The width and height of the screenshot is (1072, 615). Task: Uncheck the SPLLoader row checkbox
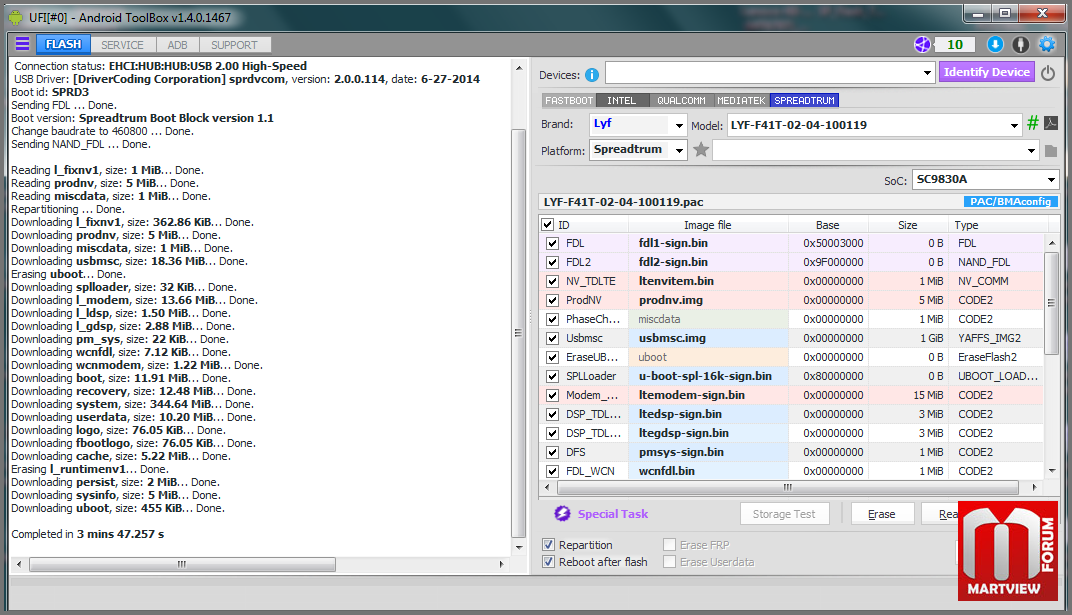coord(552,377)
